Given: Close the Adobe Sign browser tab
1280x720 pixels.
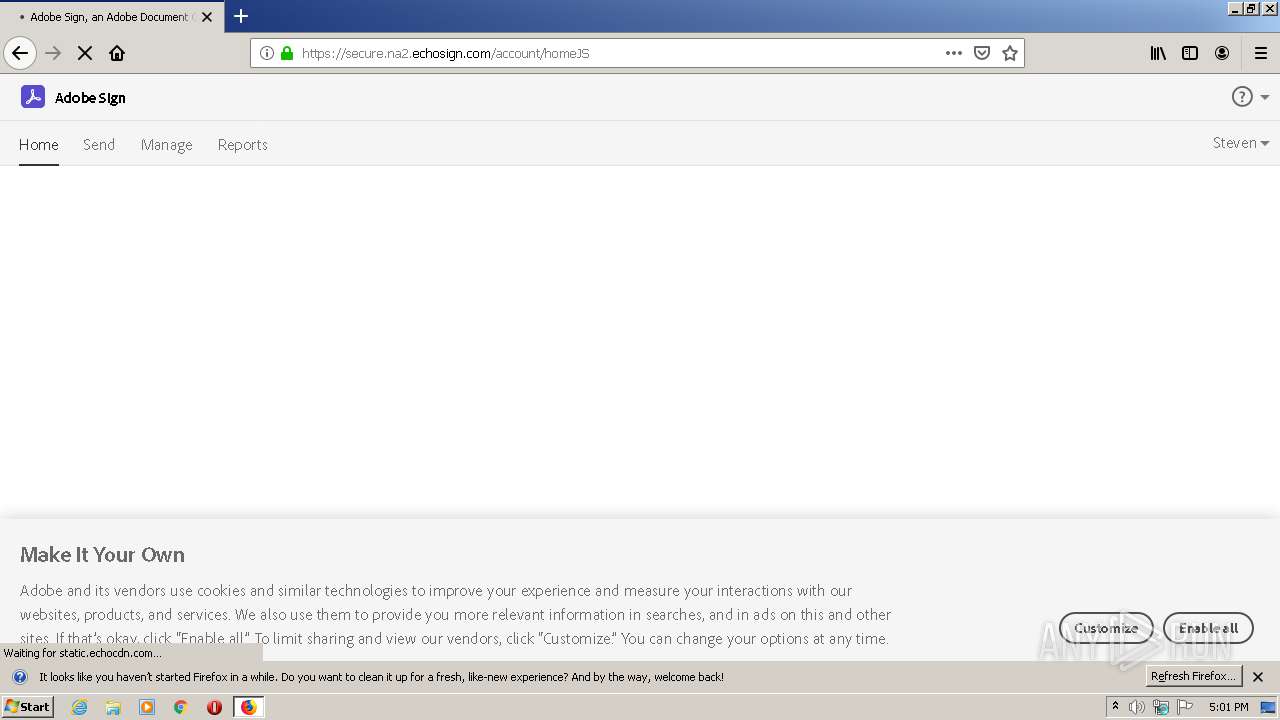Looking at the screenshot, I should [207, 17].
